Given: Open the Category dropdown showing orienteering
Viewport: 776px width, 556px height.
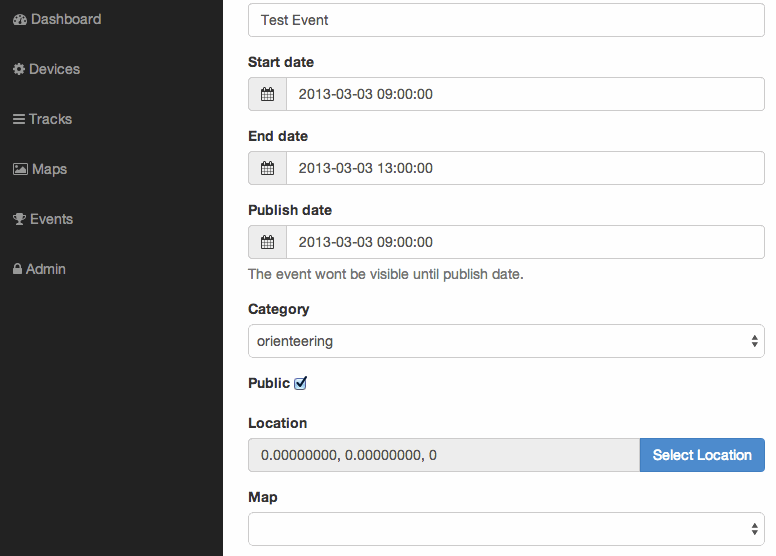Looking at the screenshot, I should tap(506, 341).
